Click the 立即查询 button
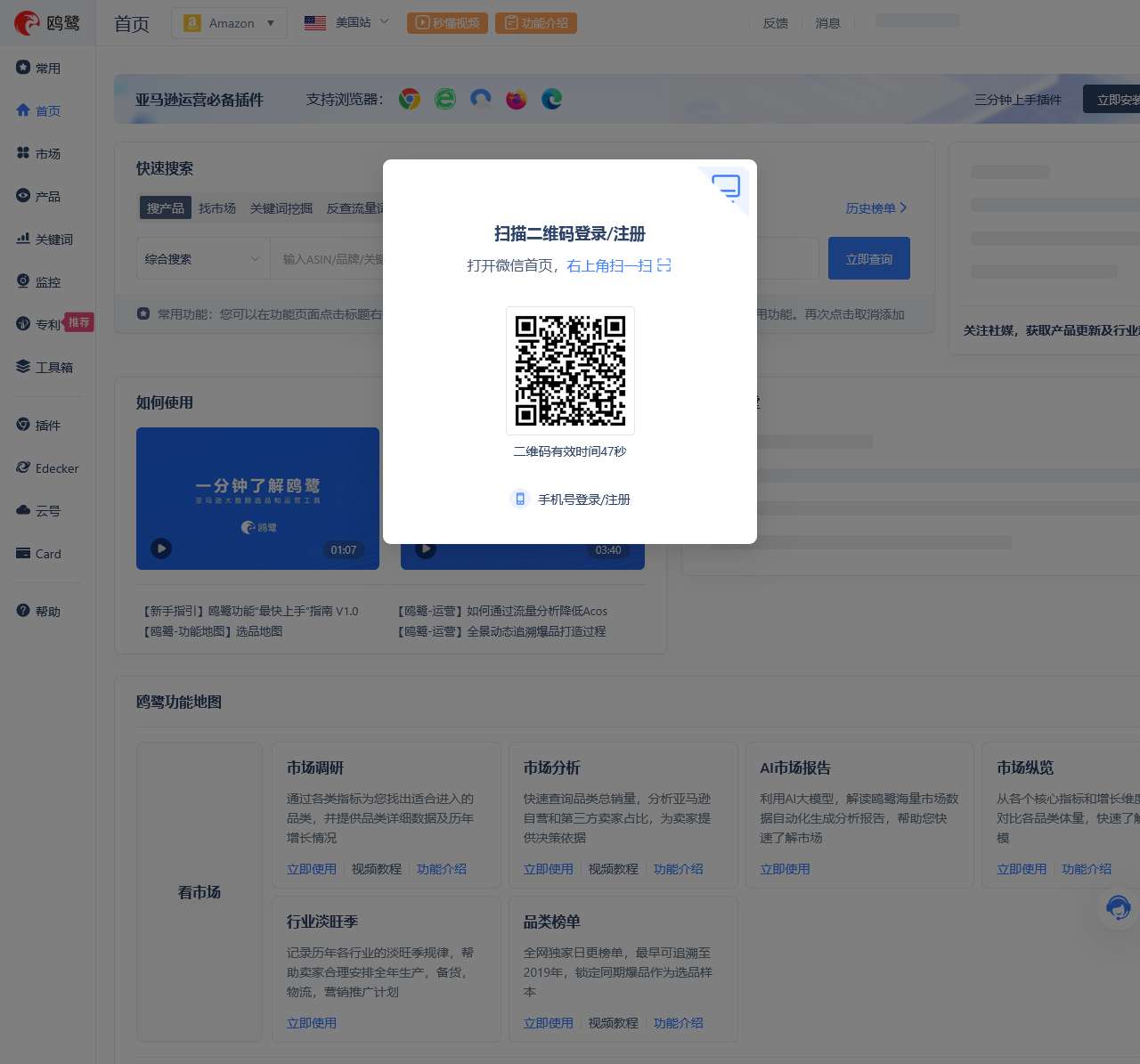Screen dimensions: 1140x1064 point(869,258)
